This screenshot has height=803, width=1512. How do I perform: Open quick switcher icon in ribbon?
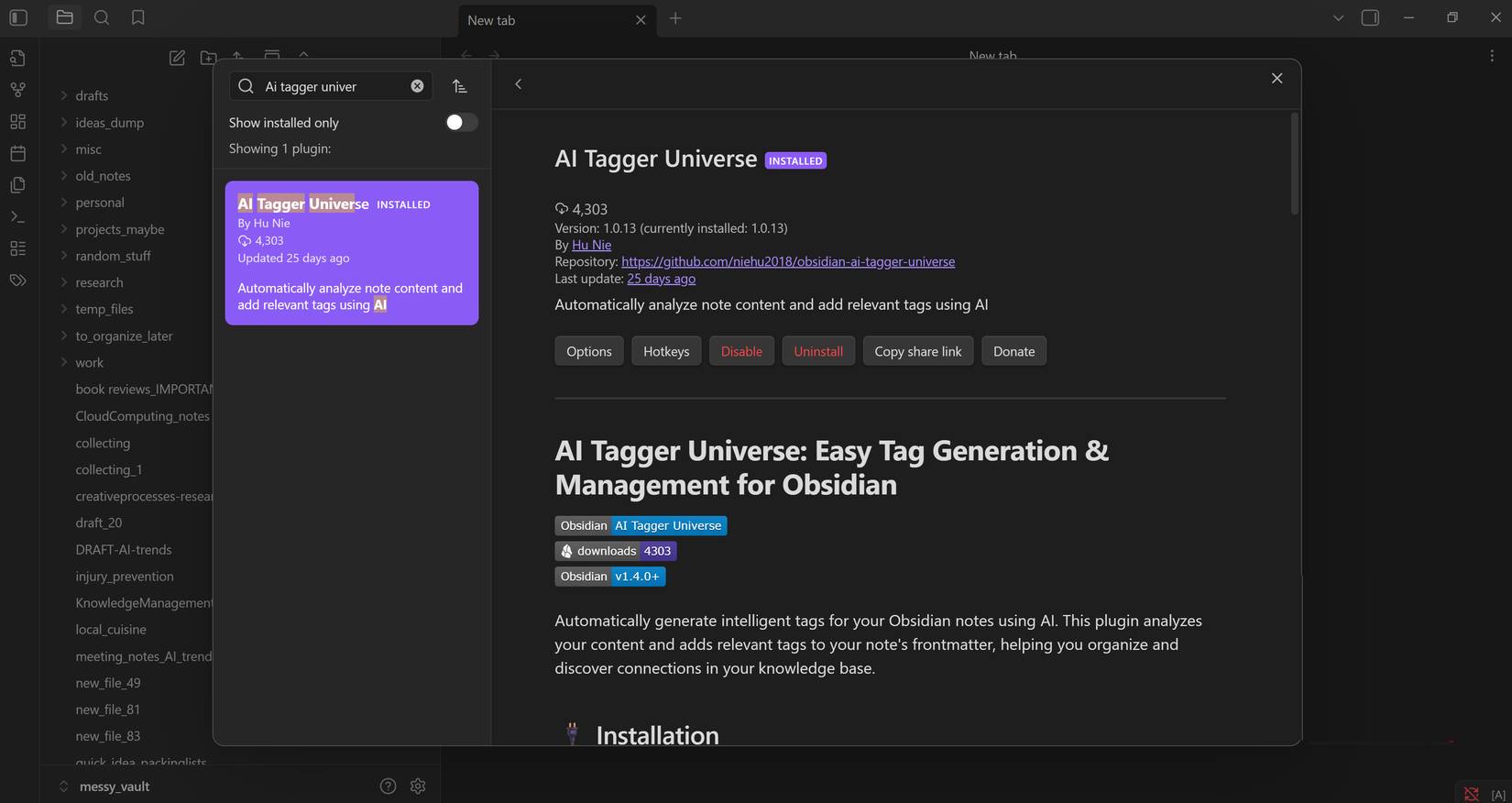pyautogui.click(x=17, y=59)
